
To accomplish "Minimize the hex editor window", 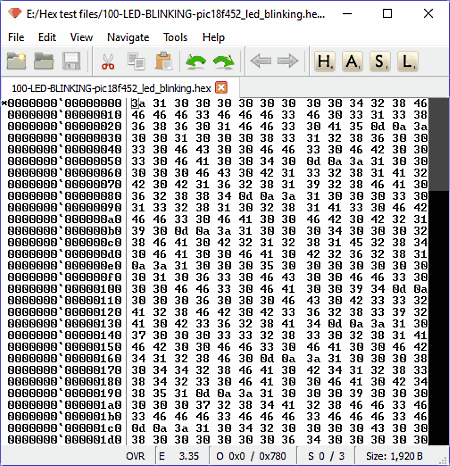I will (347, 14).
